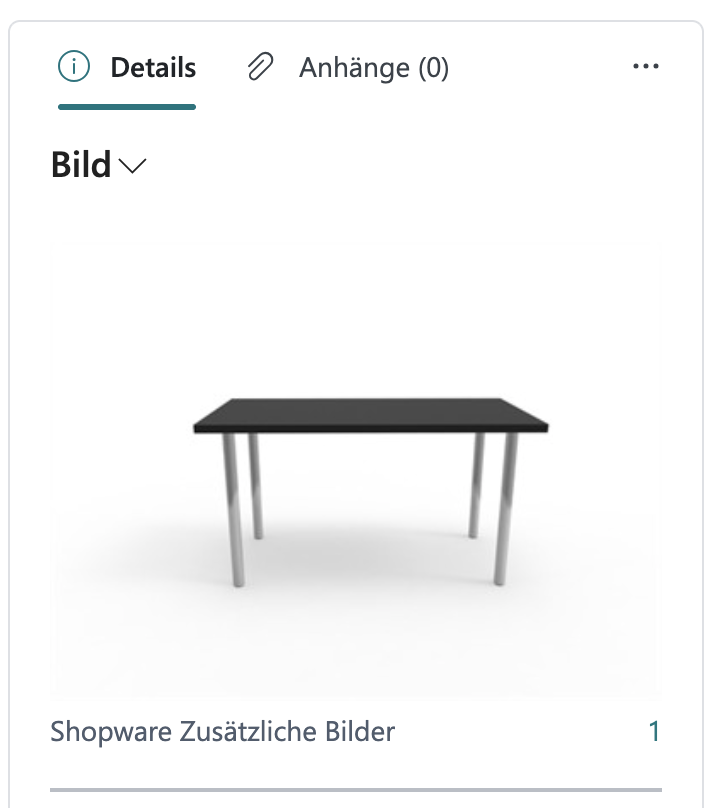
Task: Click the black tabletop in the picture
Action: (370, 414)
